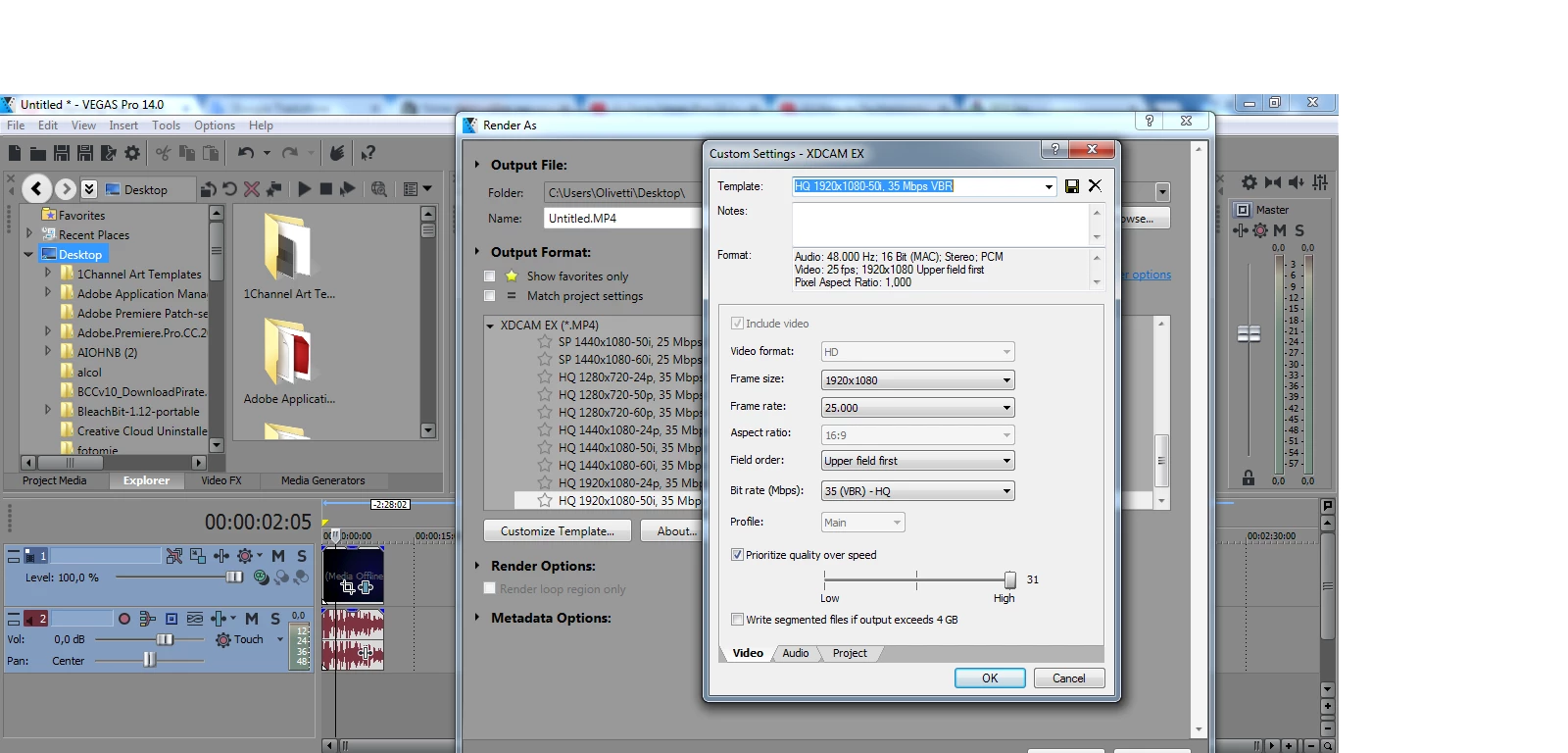1568x753 pixels.
Task: Click the video track 1 Level slider handle
Action: coord(234,577)
